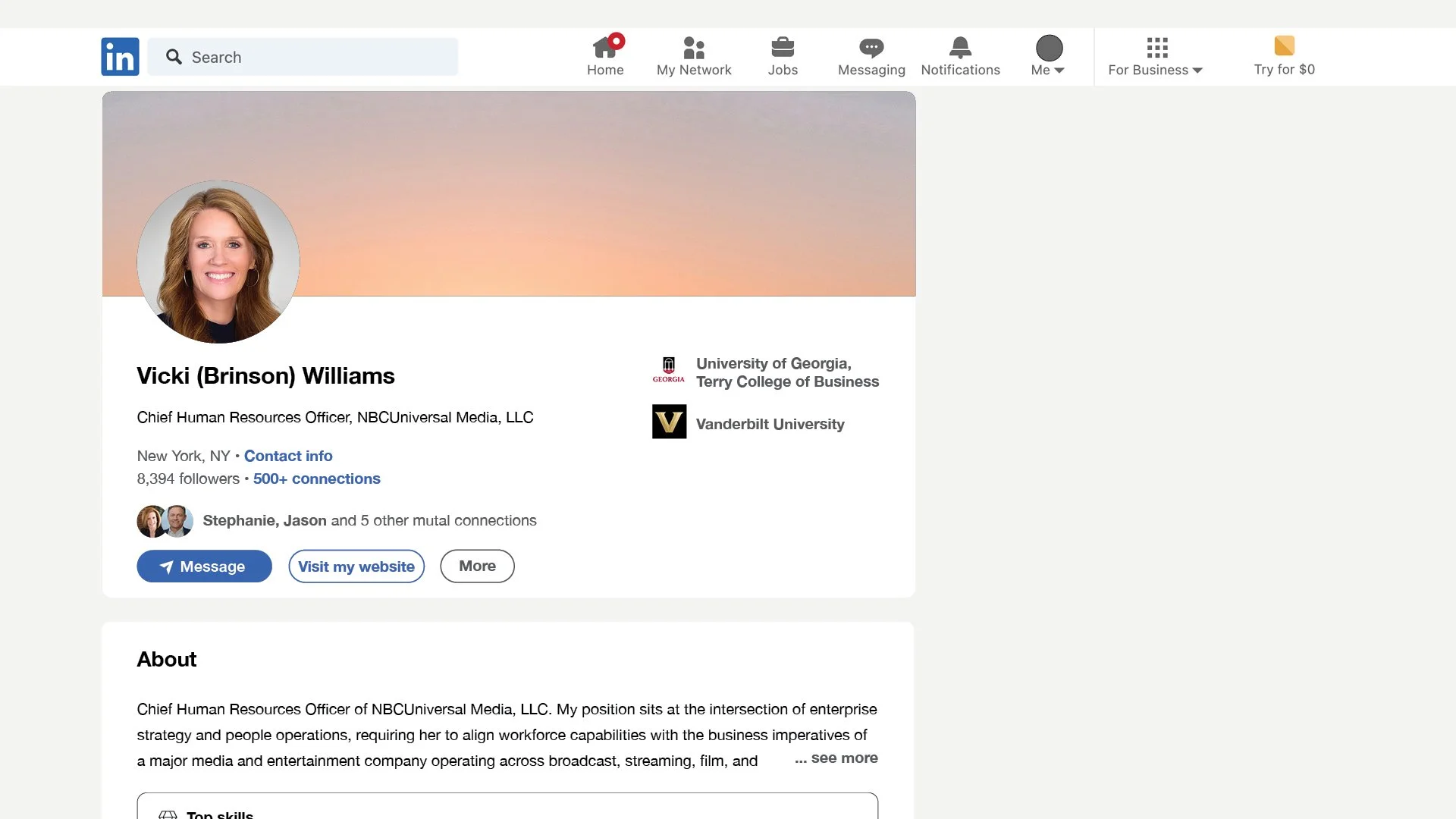This screenshot has width=1456, height=819.
Task: Open the More actions button
Action: (477, 566)
